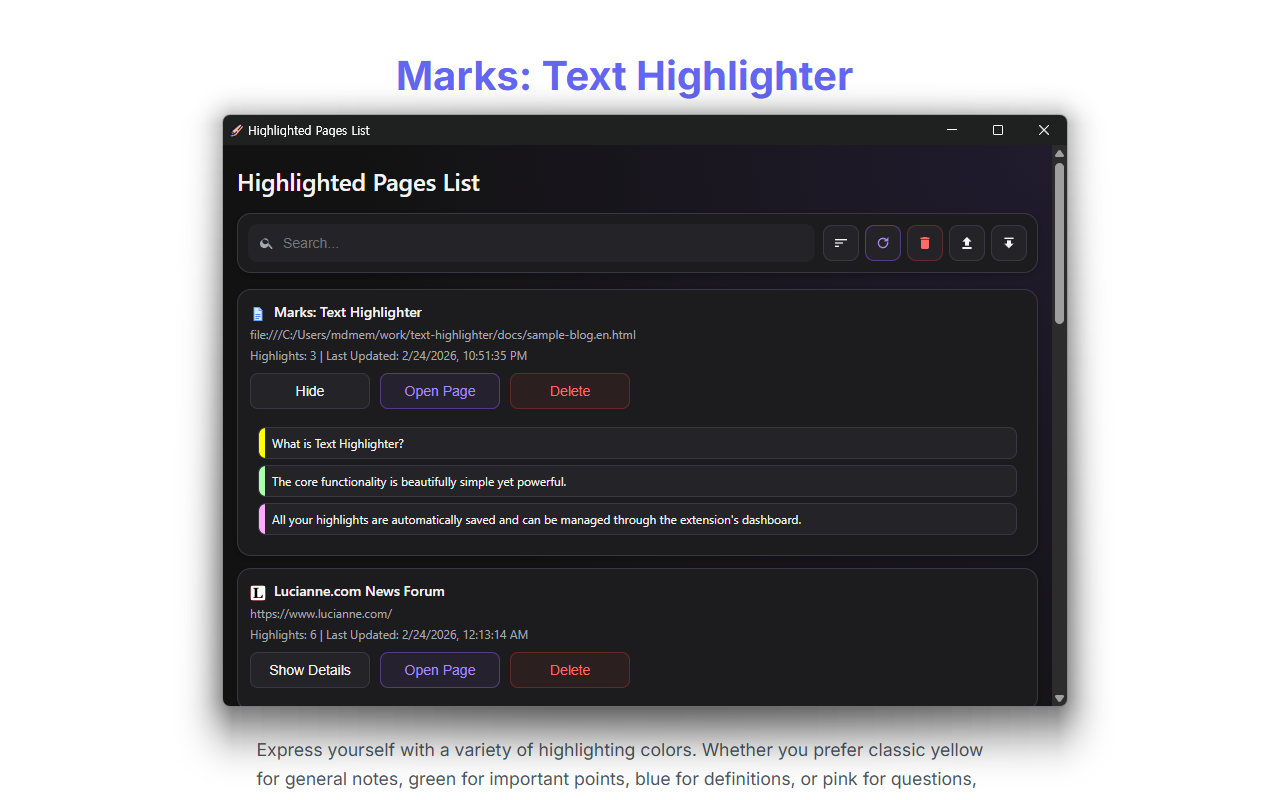
Task: Minimize the Highlighted Pages List window
Action: pyautogui.click(x=952, y=130)
